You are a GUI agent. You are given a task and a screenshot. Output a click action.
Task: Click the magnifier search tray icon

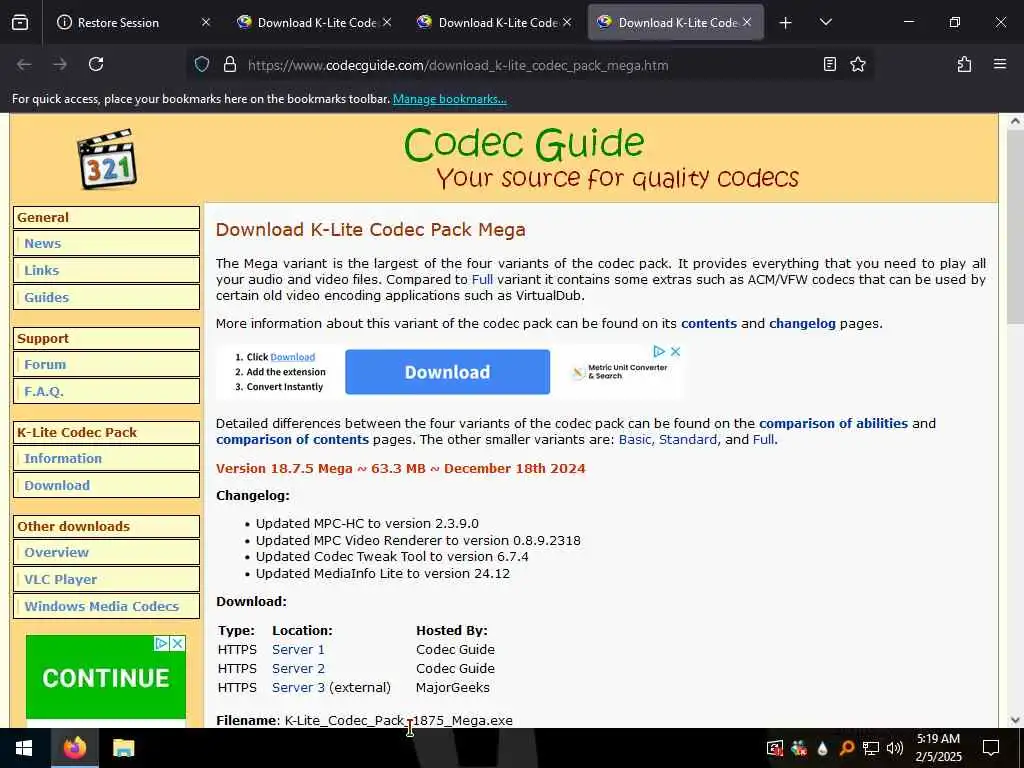(846, 748)
